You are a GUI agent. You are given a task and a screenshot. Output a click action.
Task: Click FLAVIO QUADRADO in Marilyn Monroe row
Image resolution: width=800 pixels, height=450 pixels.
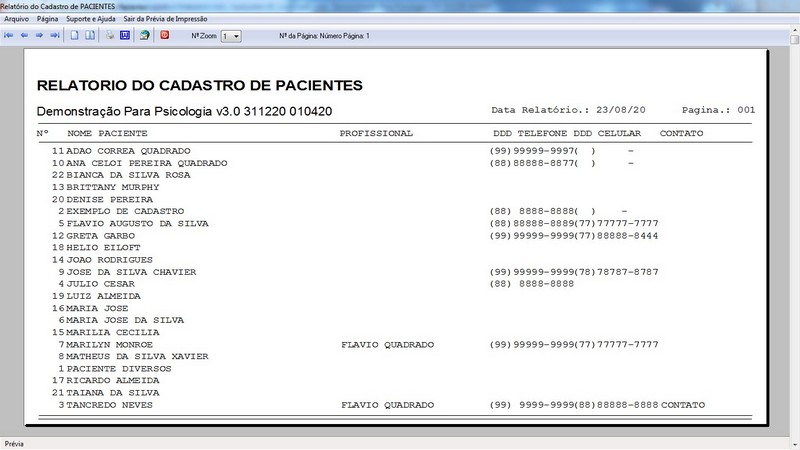(x=388, y=345)
